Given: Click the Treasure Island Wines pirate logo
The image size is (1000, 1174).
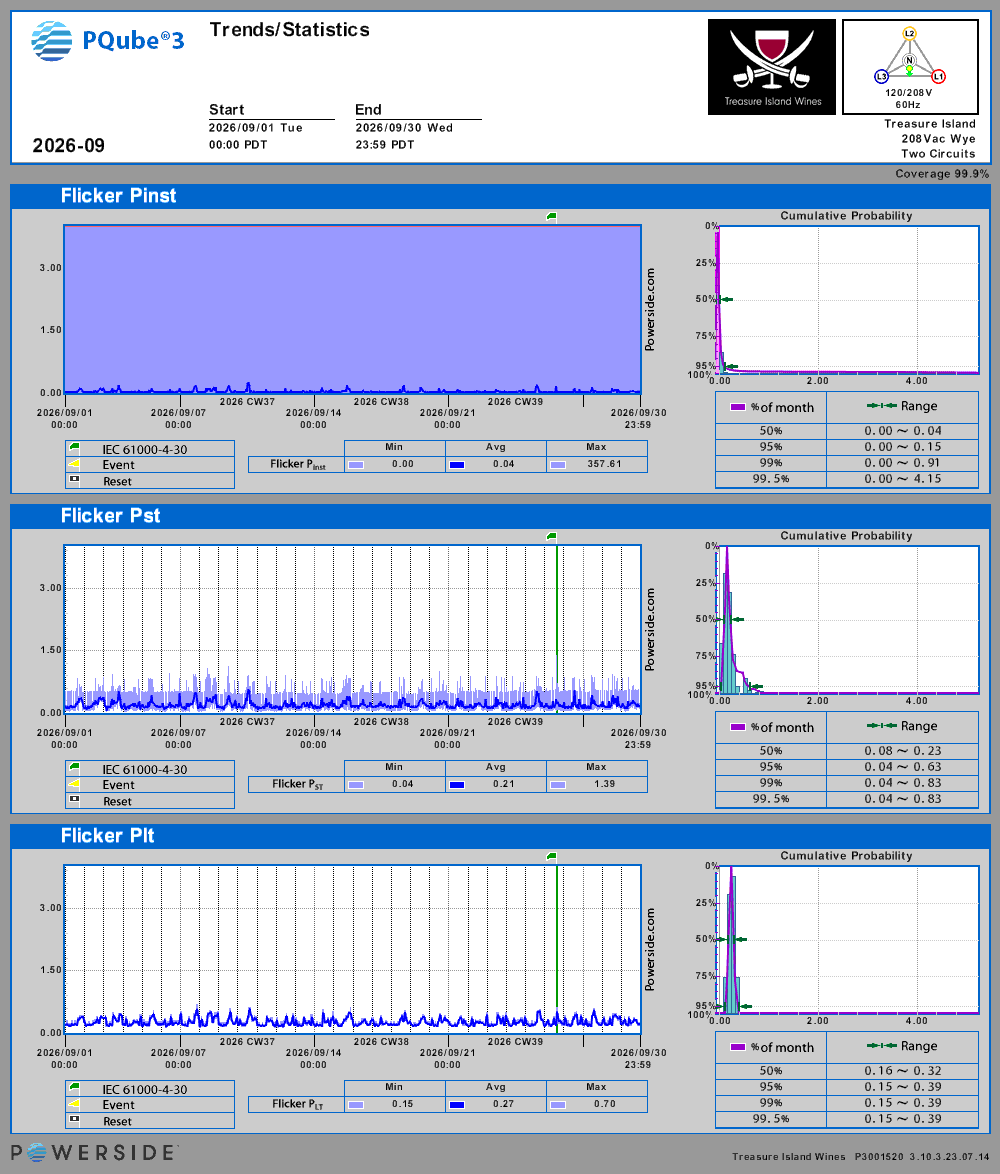Looking at the screenshot, I should click(772, 67).
